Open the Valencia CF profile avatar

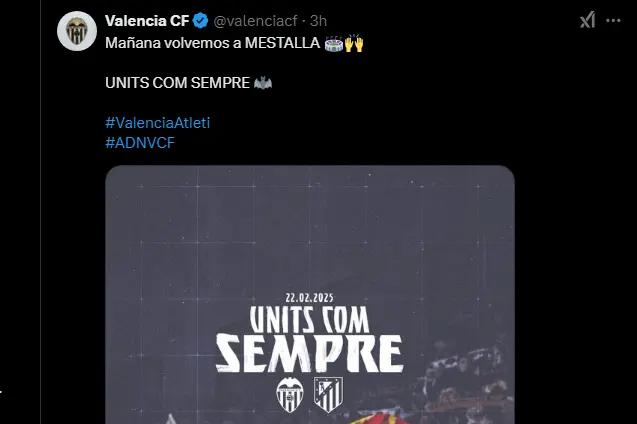(77, 31)
